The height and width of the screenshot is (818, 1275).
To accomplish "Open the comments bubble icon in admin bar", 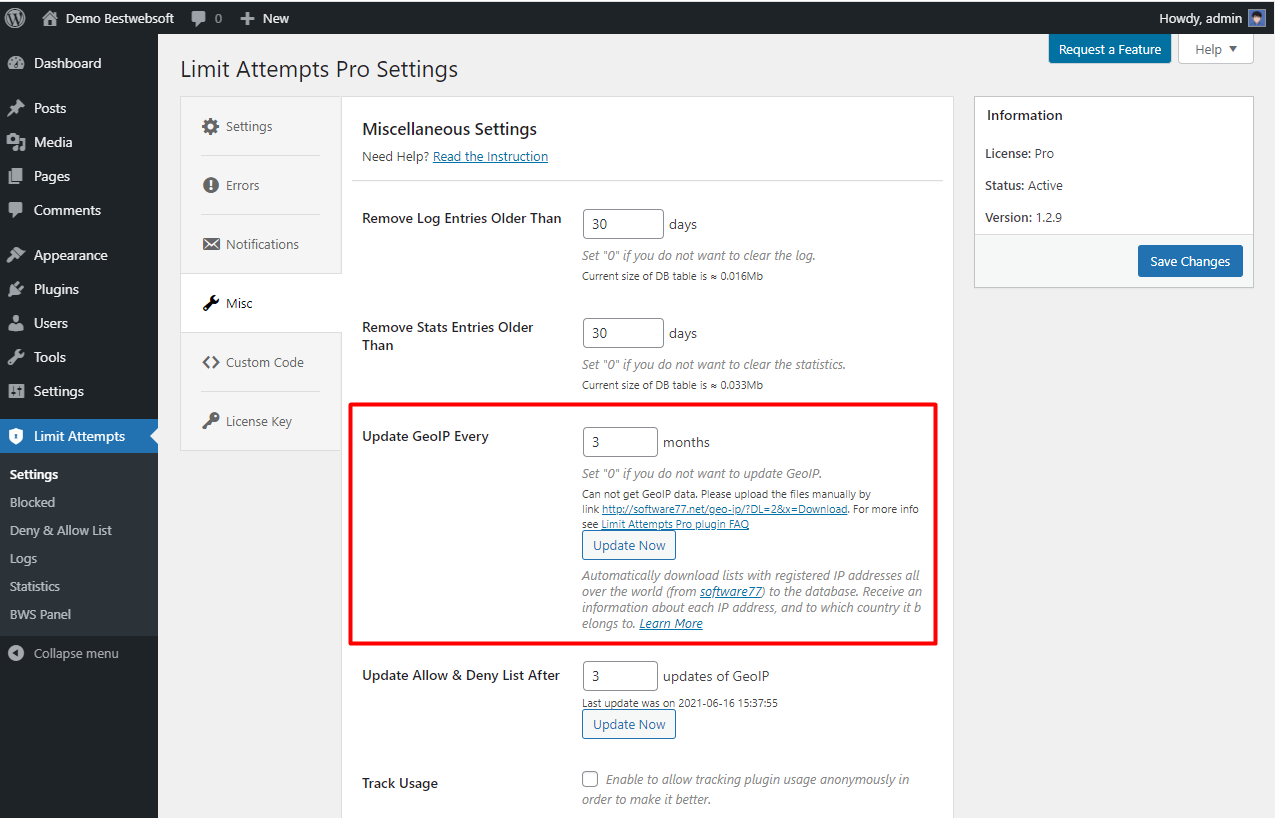I will coord(199,18).
